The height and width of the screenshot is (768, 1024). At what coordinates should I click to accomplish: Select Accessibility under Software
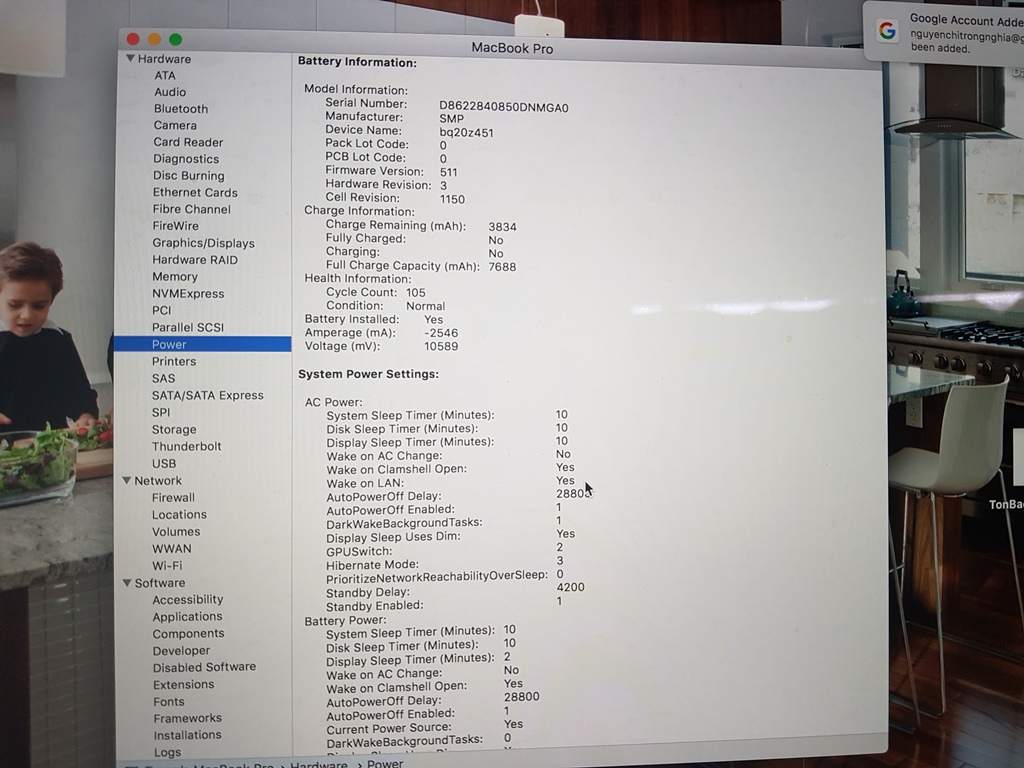[188, 600]
